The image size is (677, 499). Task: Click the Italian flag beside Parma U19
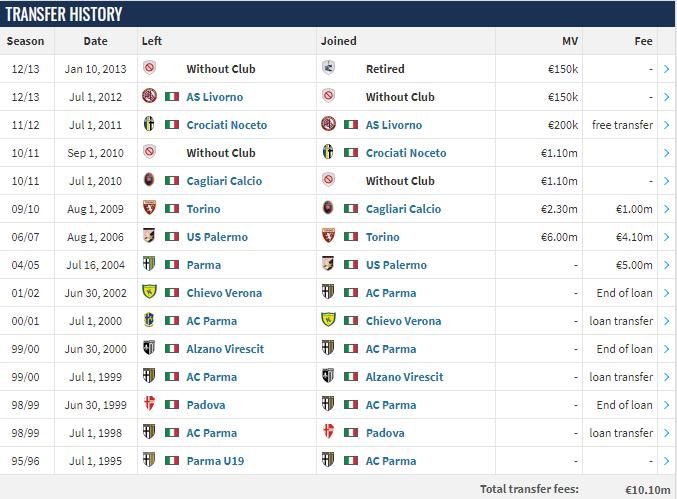[172, 461]
